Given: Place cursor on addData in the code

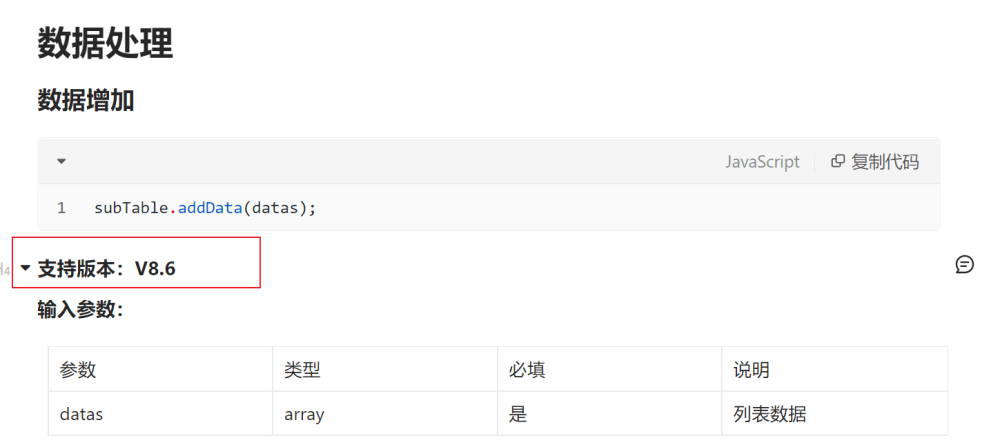Looking at the screenshot, I should coord(210,208).
